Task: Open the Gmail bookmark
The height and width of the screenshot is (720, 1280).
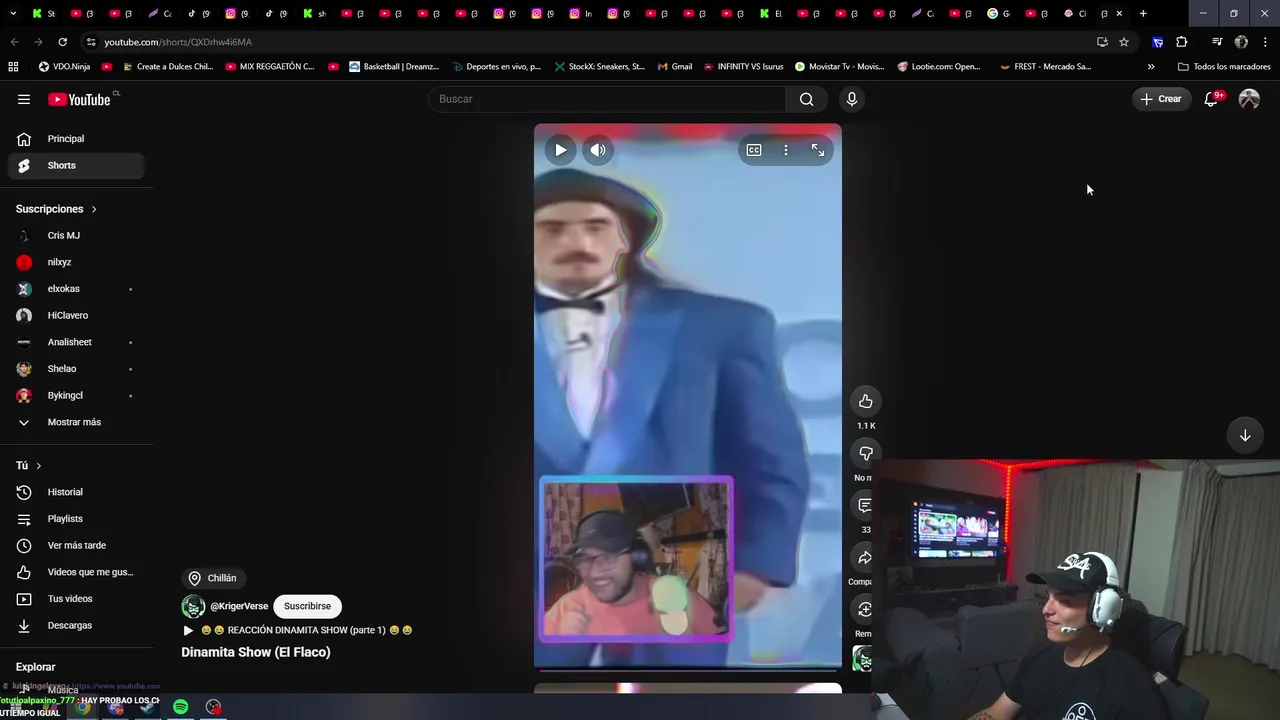Action: tap(675, 67)
